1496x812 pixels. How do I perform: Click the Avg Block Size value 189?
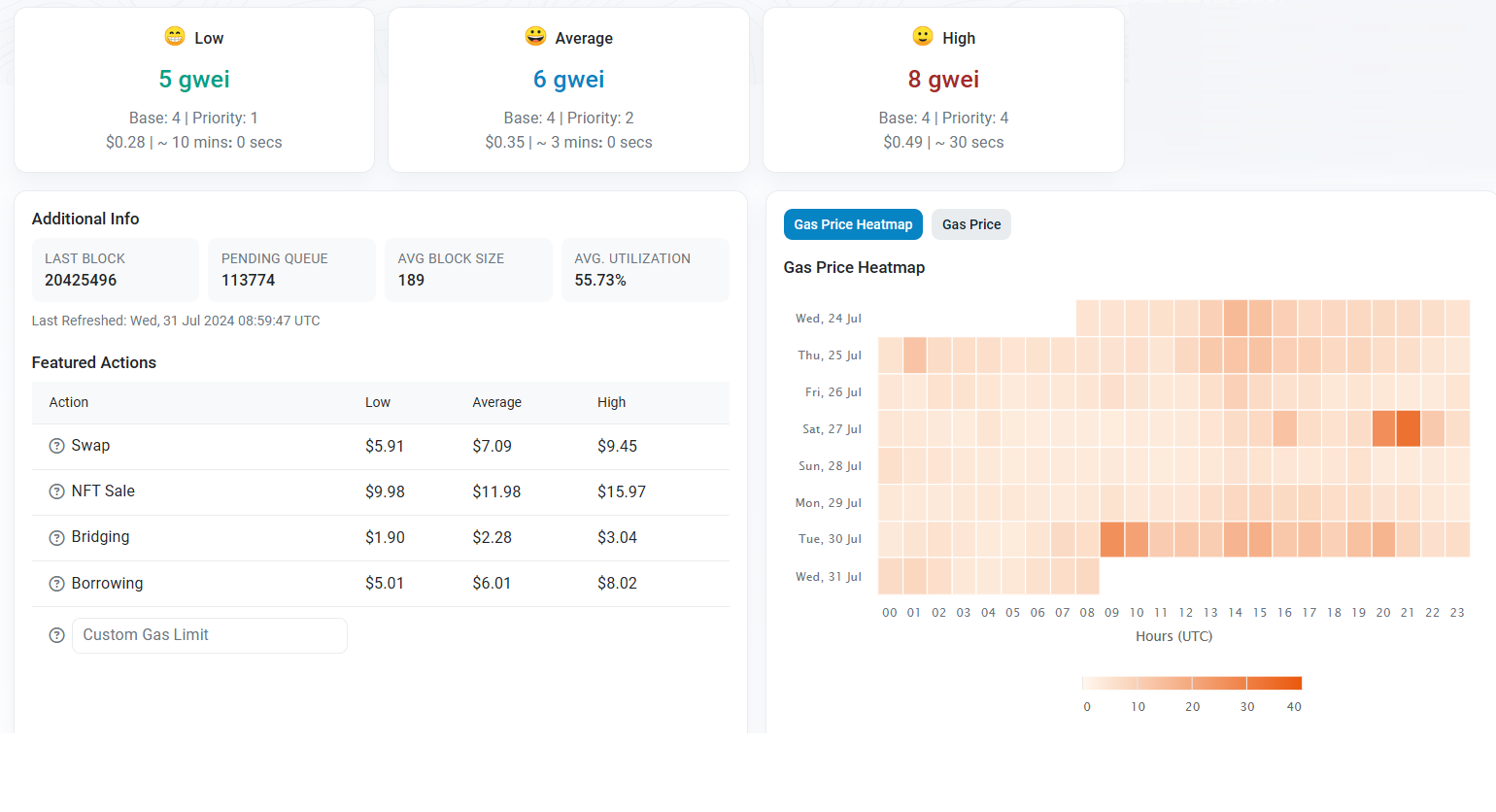(411, 280)
